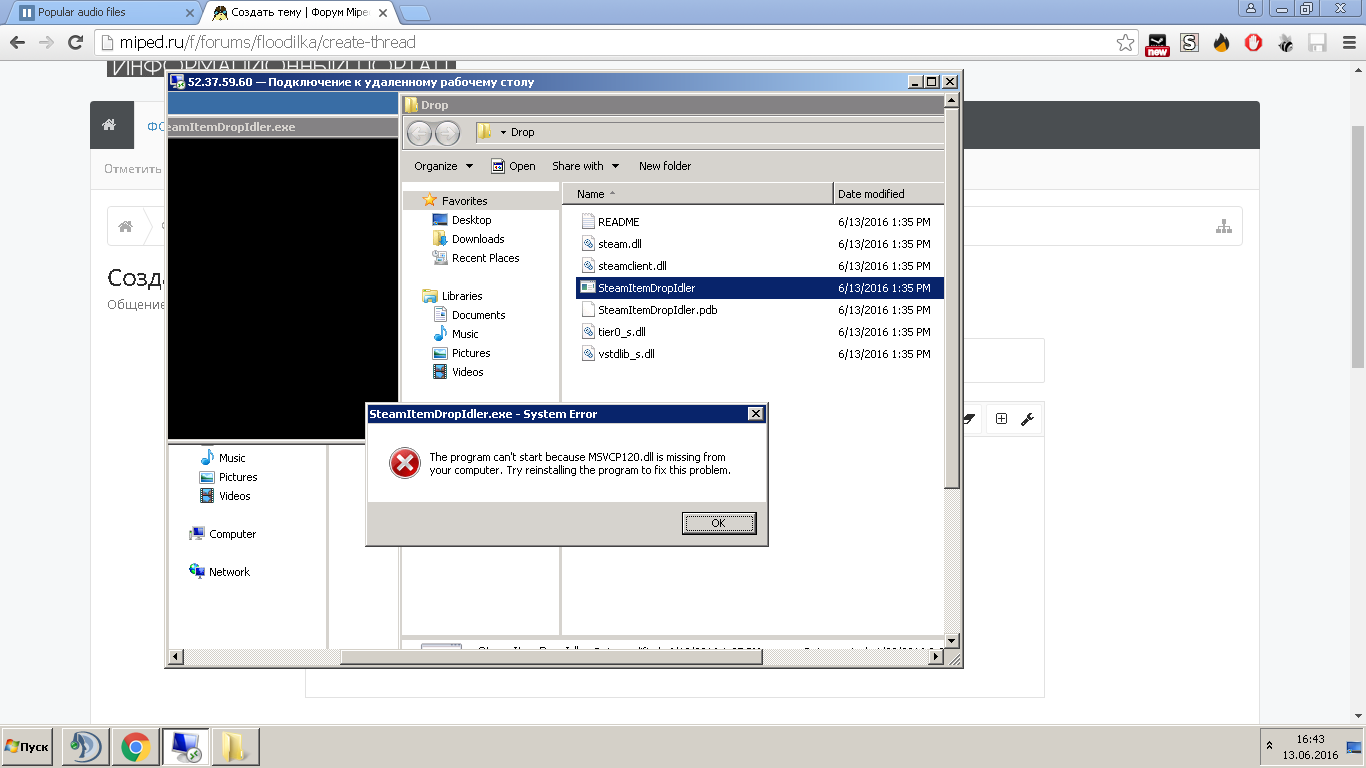The width and height of the screenshot is (1366, 768).
Task: Open Downloads under Favorites
Action: pos(478,239)
